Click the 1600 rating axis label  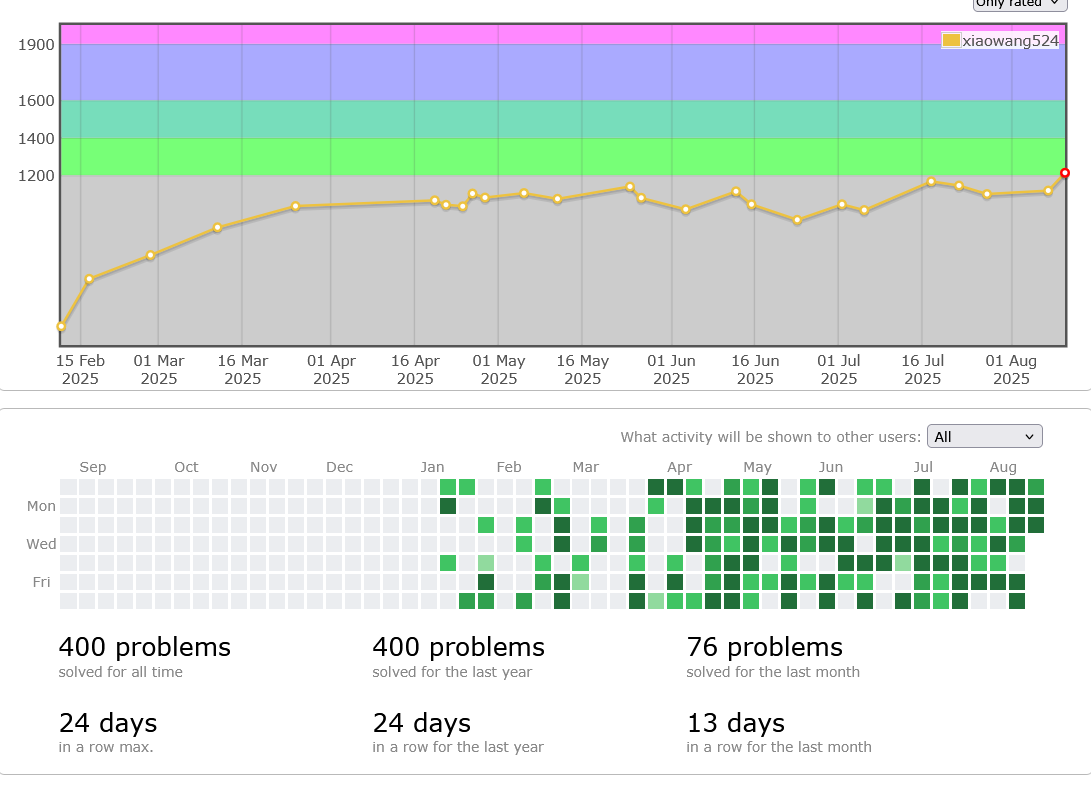pos(36,101)
